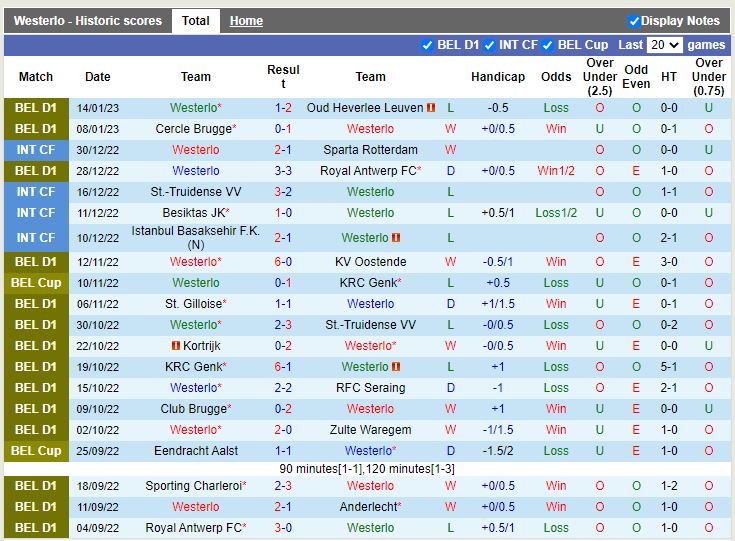Click the Odd Even column header
The height and width of the screenshot is (541, 735).
(636, 77)
